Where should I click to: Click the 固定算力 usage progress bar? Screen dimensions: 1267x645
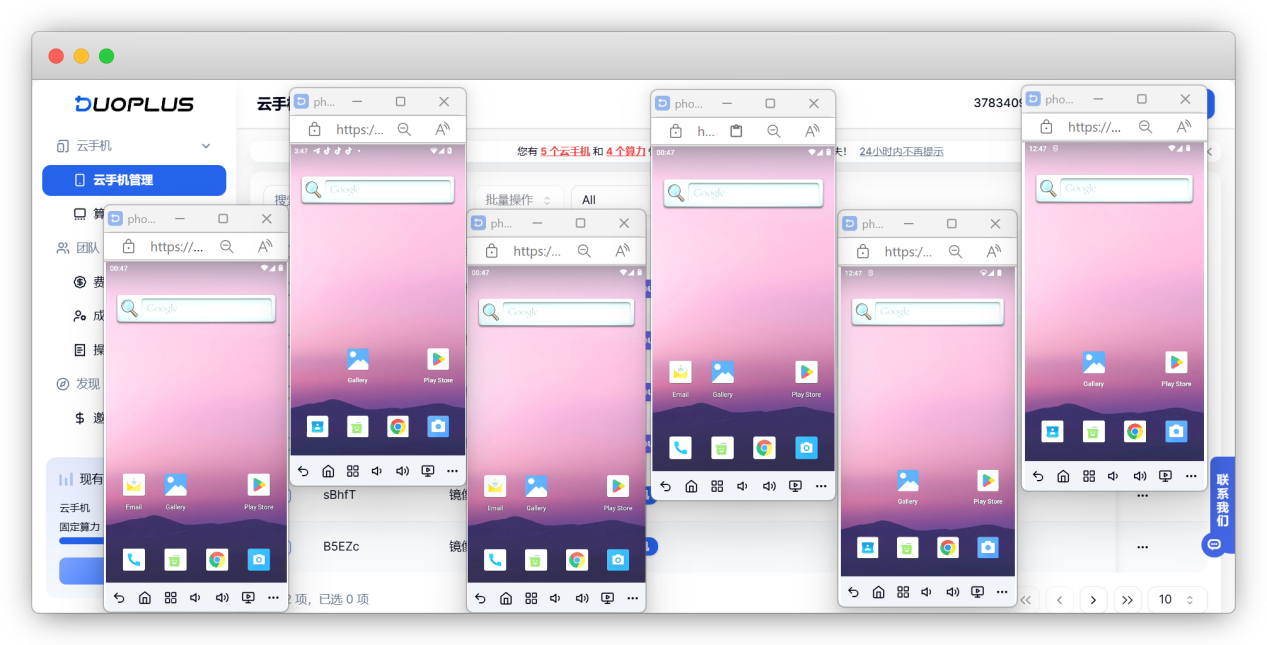coord(80,540)
